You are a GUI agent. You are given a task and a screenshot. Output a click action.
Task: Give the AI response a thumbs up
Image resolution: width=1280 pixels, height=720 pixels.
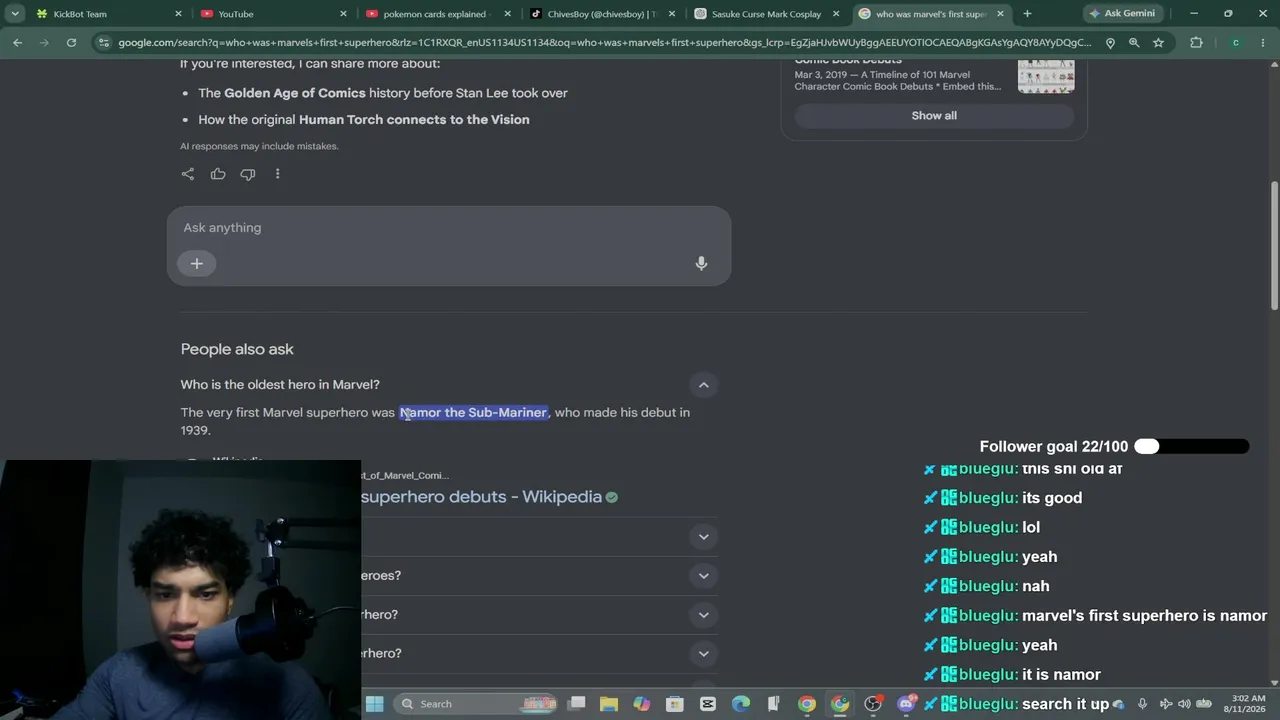click(x=218, y=174)
